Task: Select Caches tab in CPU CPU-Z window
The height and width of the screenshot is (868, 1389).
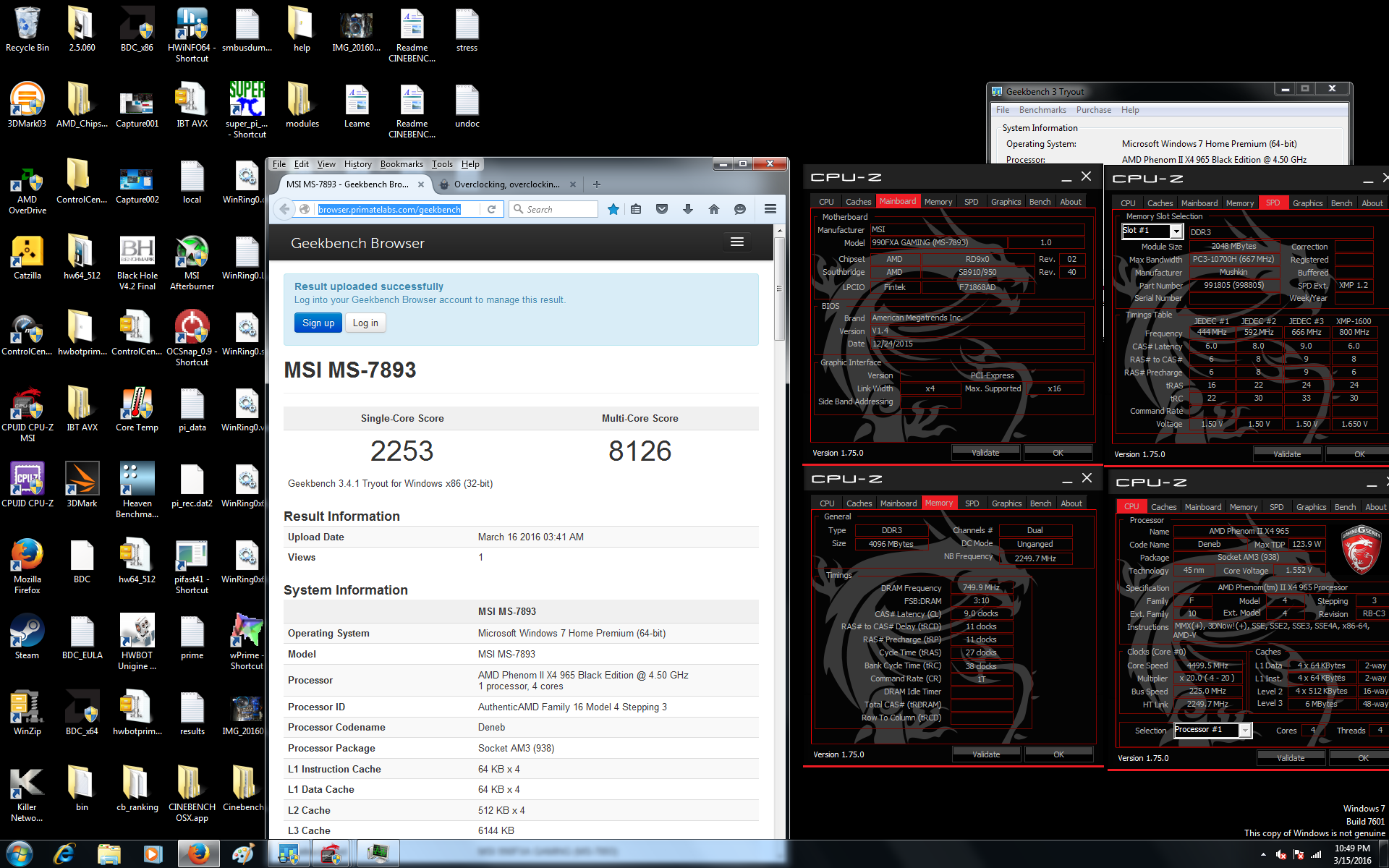Action: (1163, 507)
